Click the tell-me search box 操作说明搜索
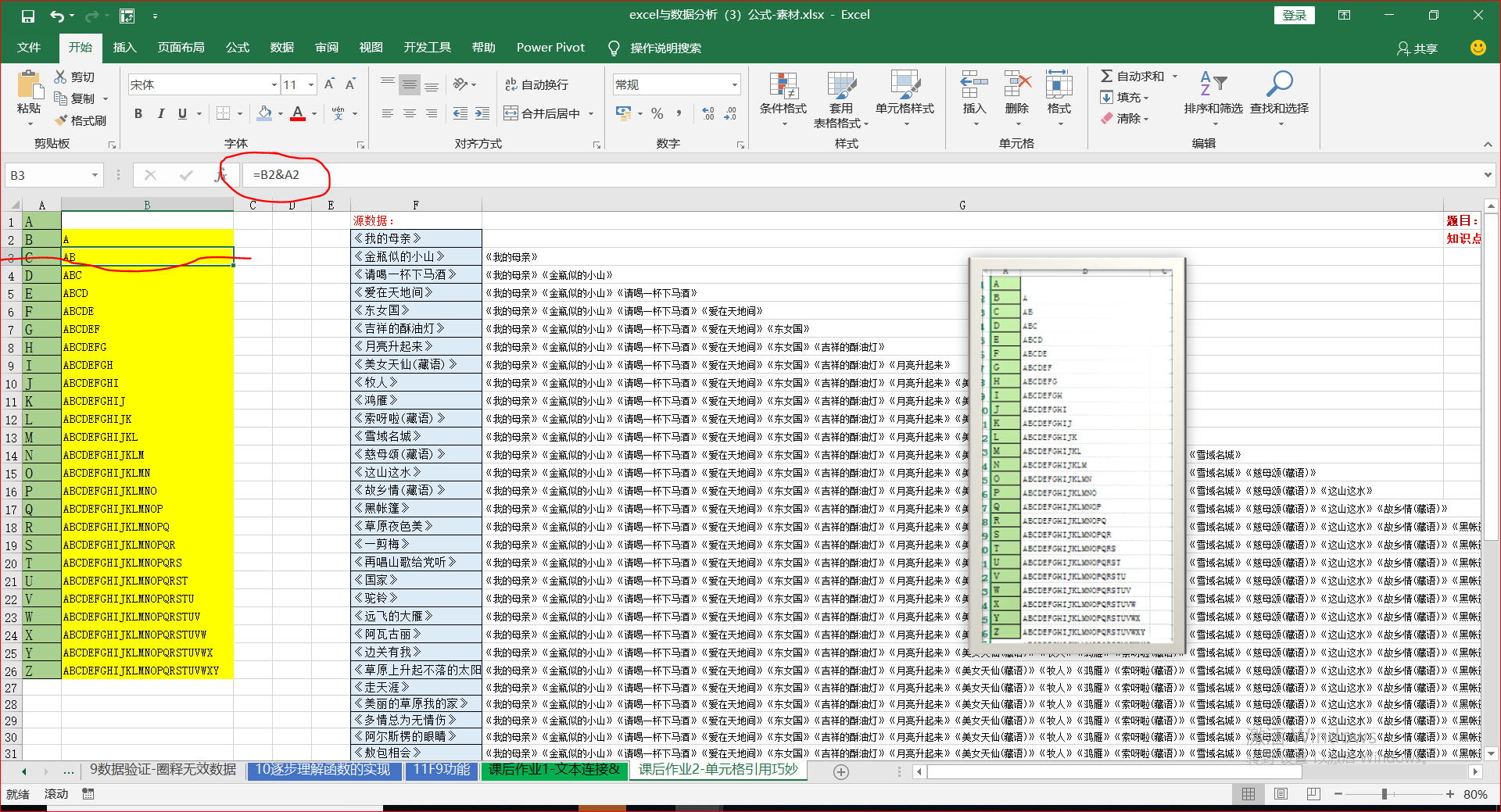 [x=665, y=48]
